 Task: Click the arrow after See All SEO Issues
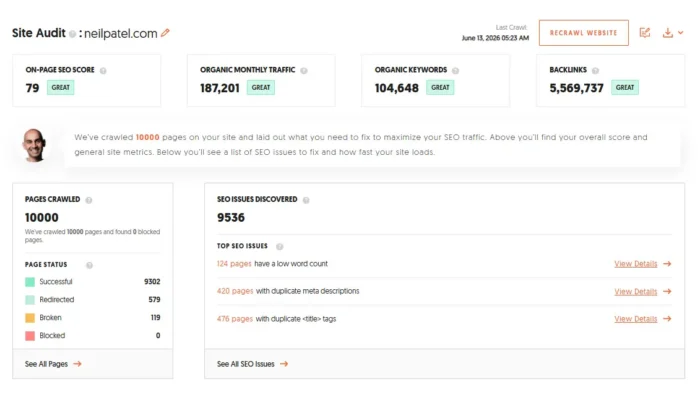[x=284, y=364]
